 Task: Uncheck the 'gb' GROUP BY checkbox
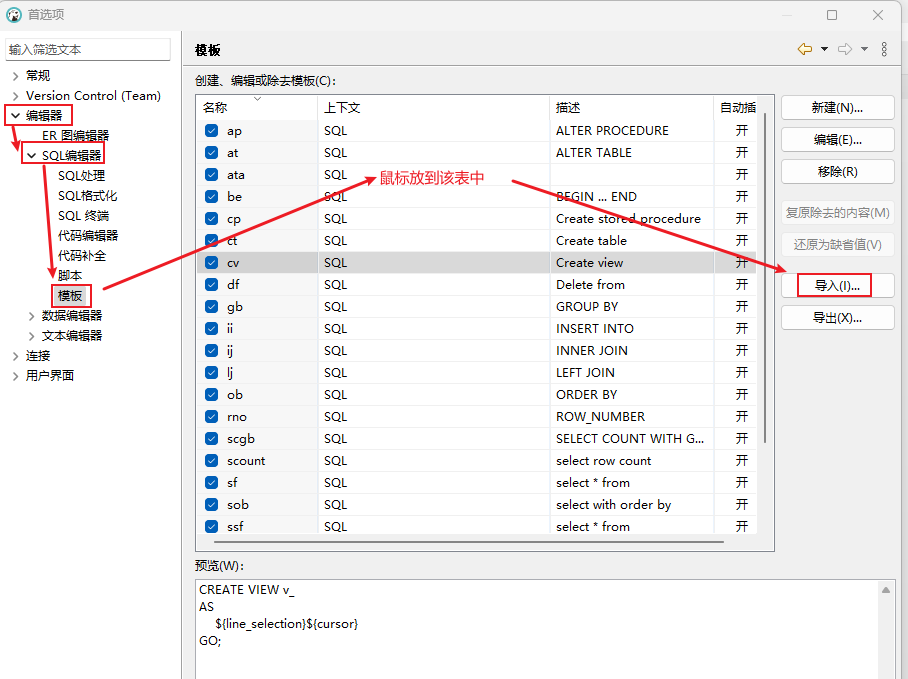tap(211, 307)
